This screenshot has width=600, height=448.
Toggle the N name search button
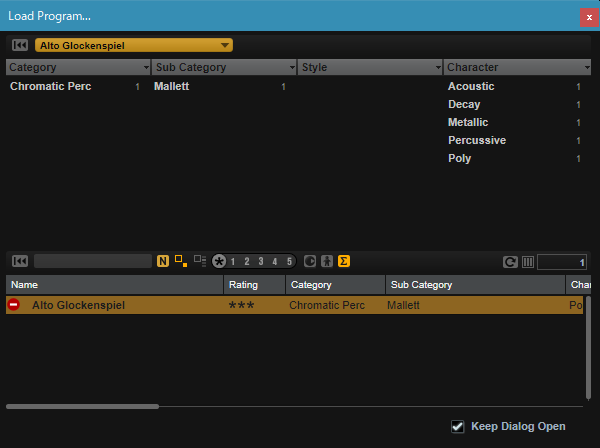163,261
